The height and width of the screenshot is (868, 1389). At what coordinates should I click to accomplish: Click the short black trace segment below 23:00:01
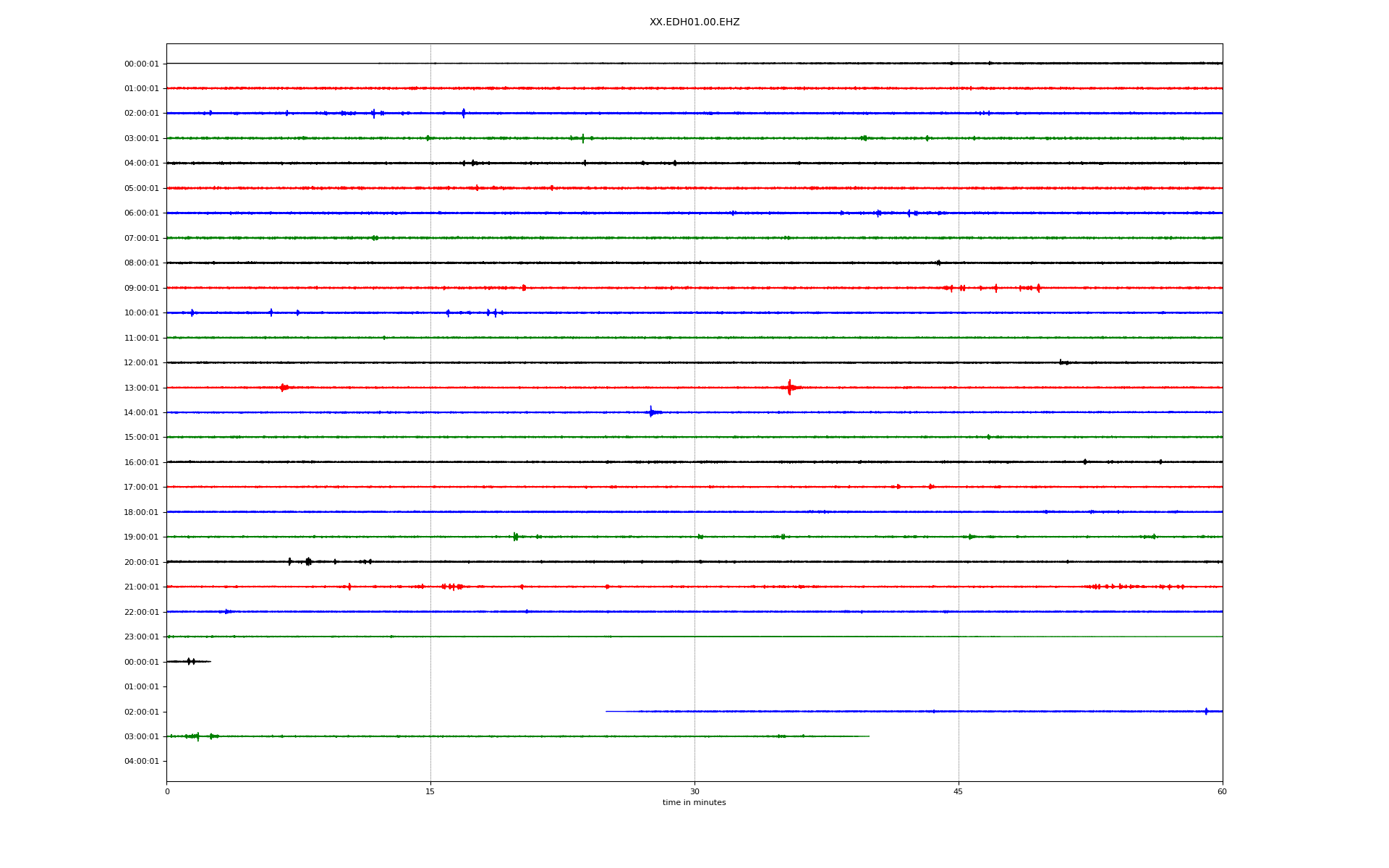click(x=189, y=661)
